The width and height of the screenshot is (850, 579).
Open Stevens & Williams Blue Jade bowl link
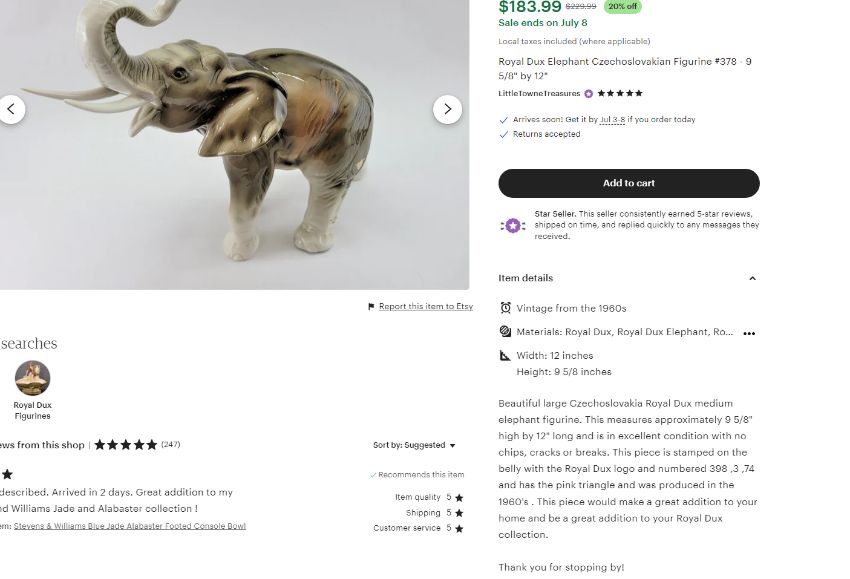click(x=130, y=526)
